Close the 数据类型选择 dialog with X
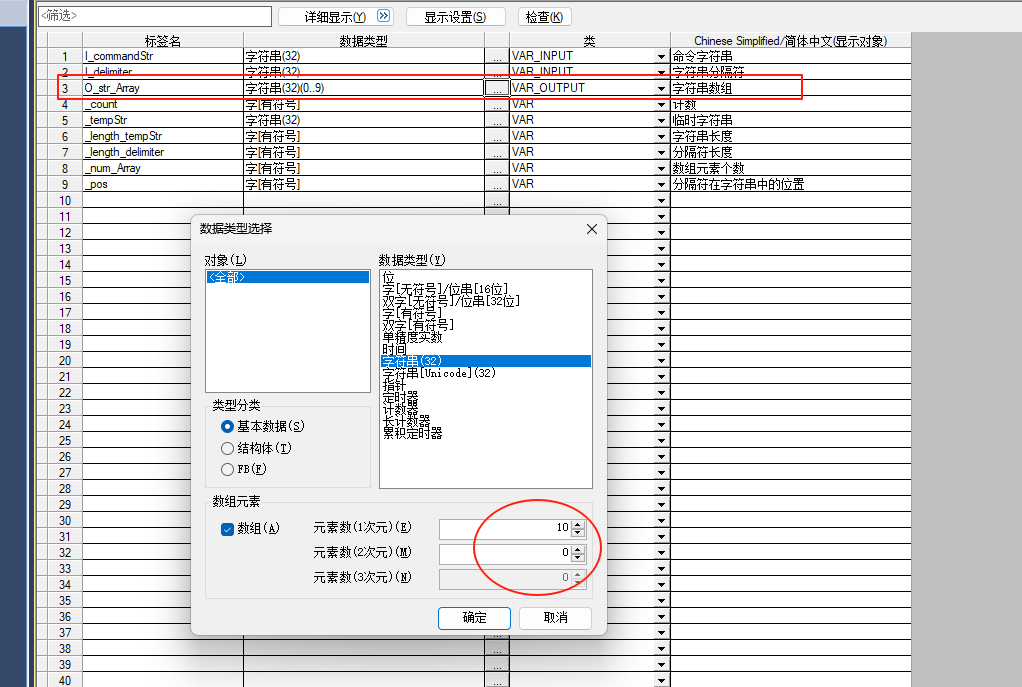The width and height of the screenshot is (1022, 687). [591, 229]
